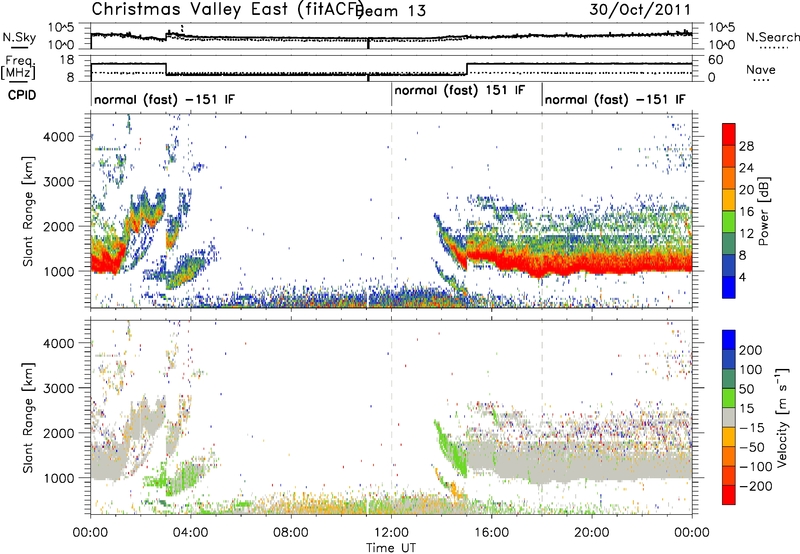This screenshot has height=554, width=800.
Task: Click the '00:00' left time axis label
Action: [91, 533]
